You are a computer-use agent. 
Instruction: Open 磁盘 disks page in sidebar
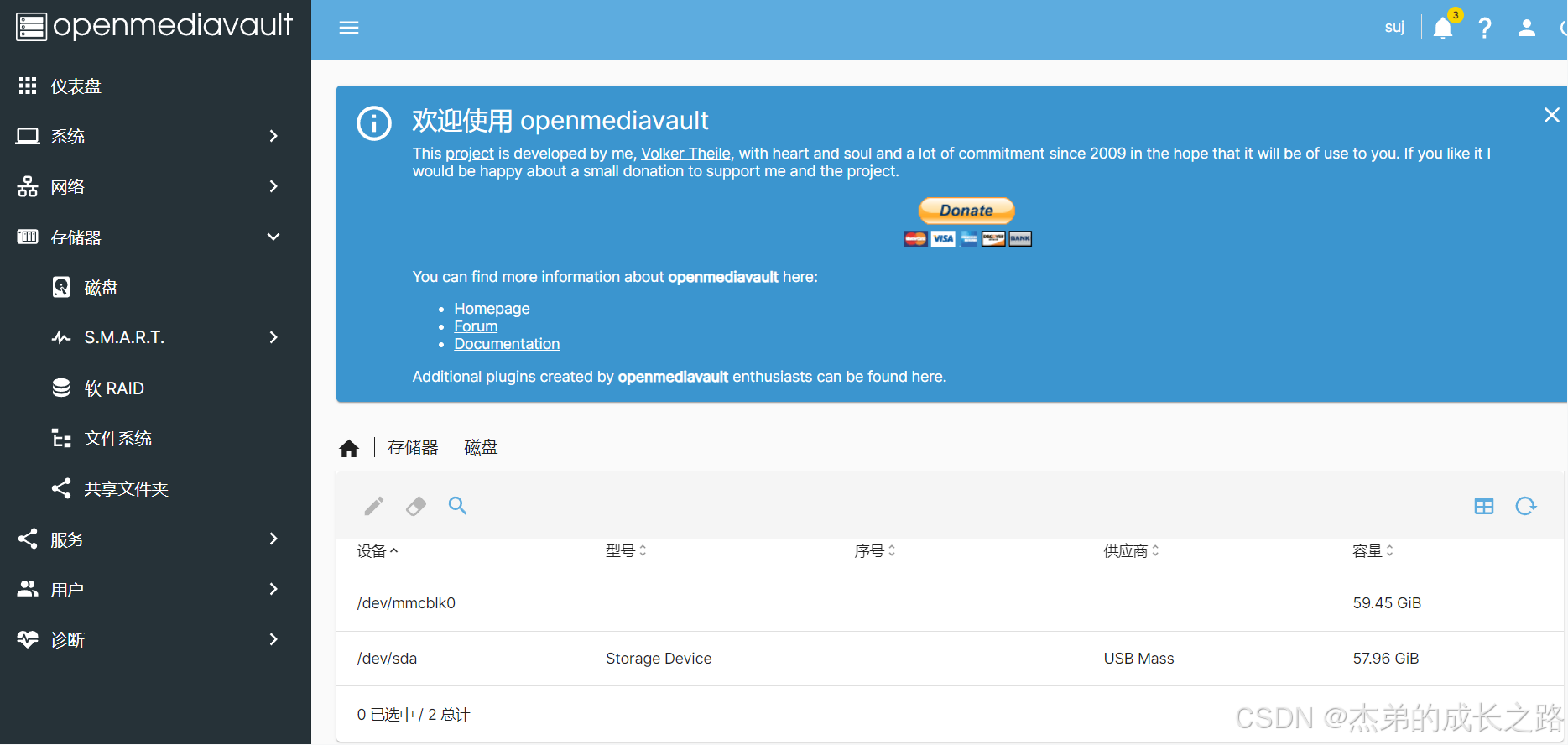coord(155,287)
